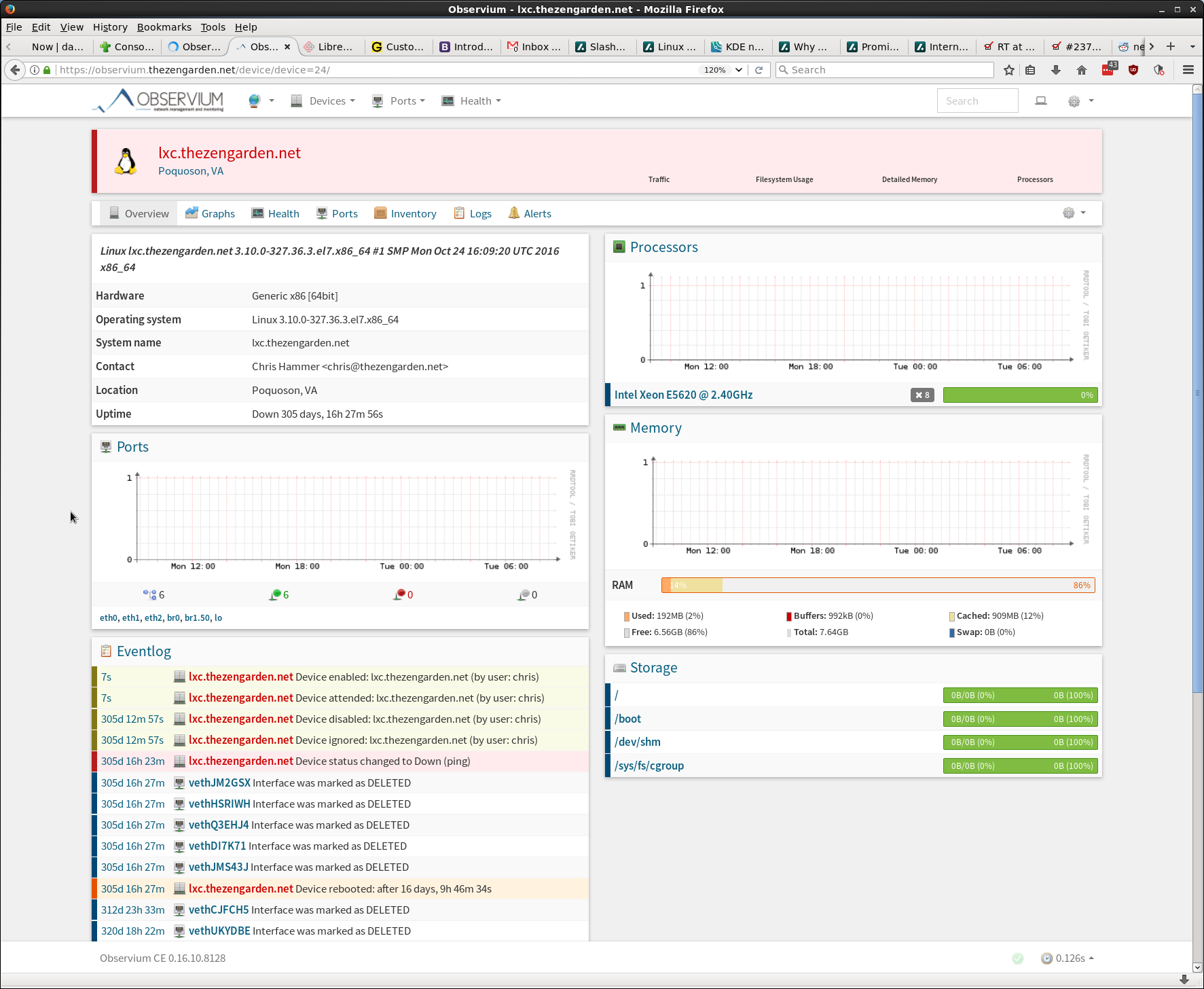
Task: Open Firefox hamburger menu
Action: (1188, 70)
